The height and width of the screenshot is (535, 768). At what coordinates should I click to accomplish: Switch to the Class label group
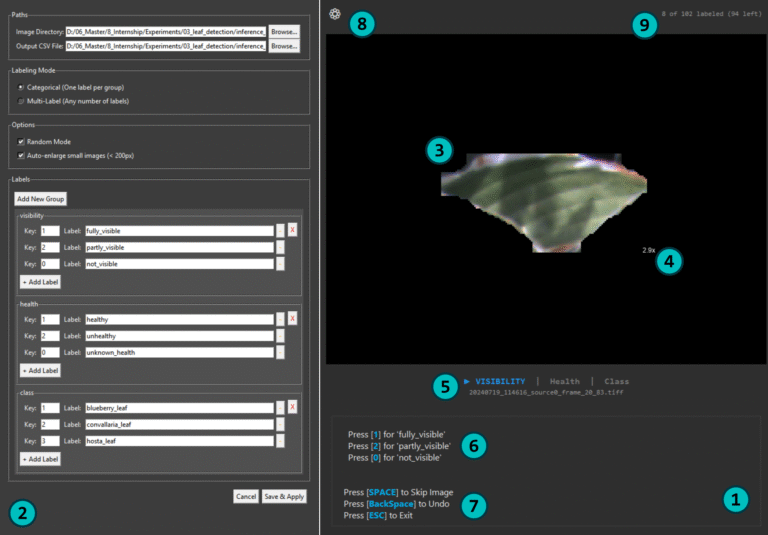pos(616,381)
